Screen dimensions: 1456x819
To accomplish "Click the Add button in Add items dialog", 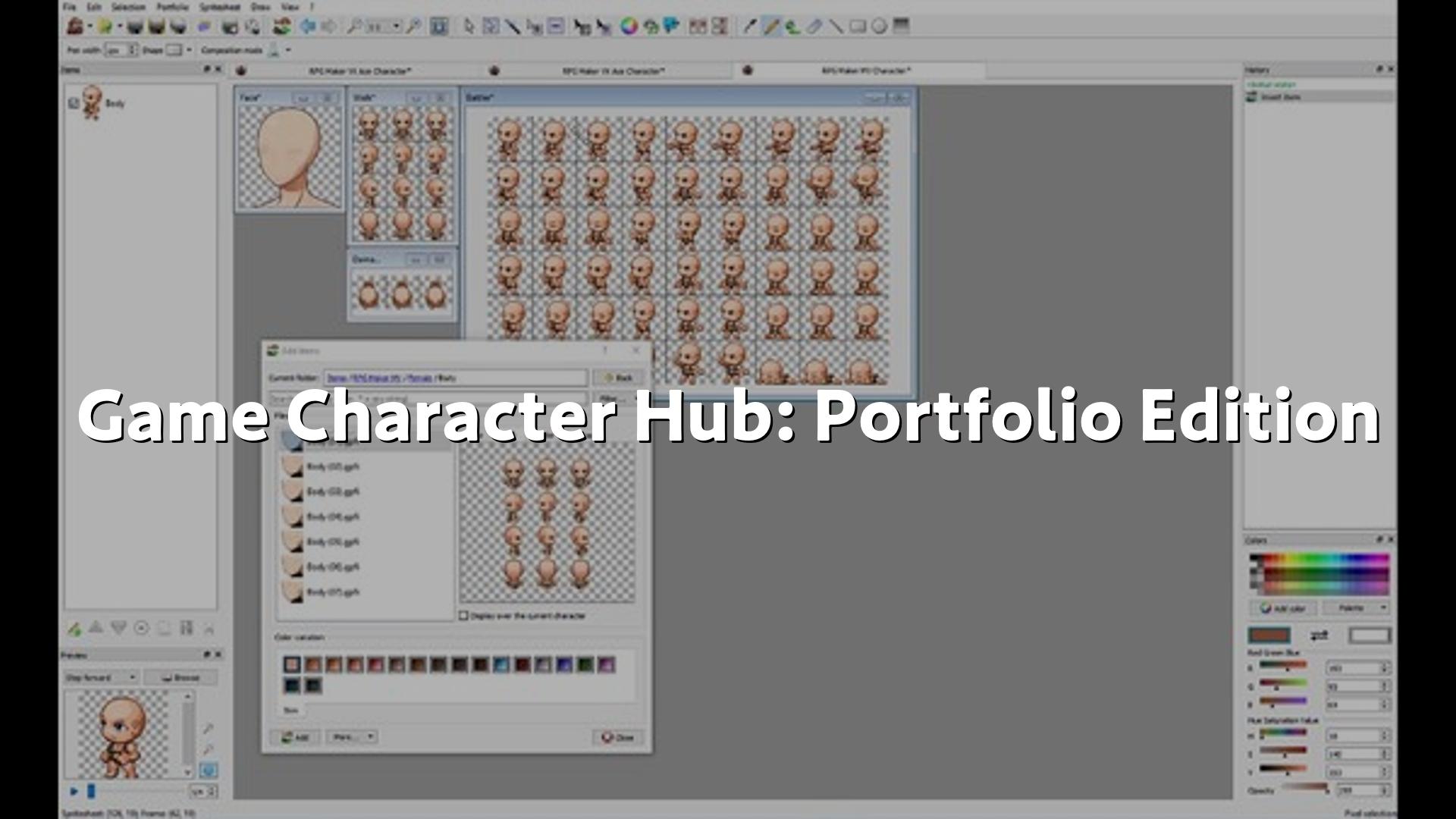I will [x=297, y=737].
